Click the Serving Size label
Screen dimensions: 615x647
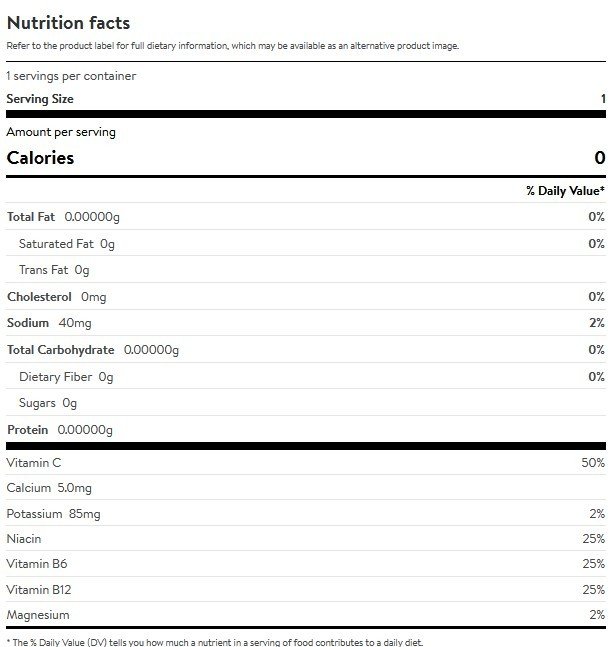tap(40, 99)
